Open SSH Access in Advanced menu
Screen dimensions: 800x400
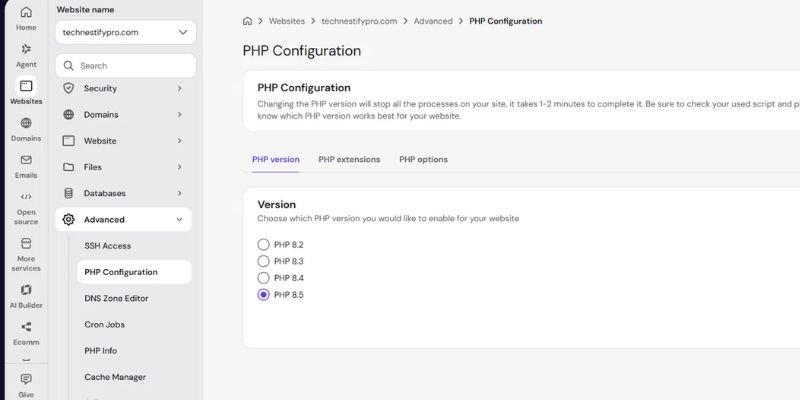(x=108, y=246)
